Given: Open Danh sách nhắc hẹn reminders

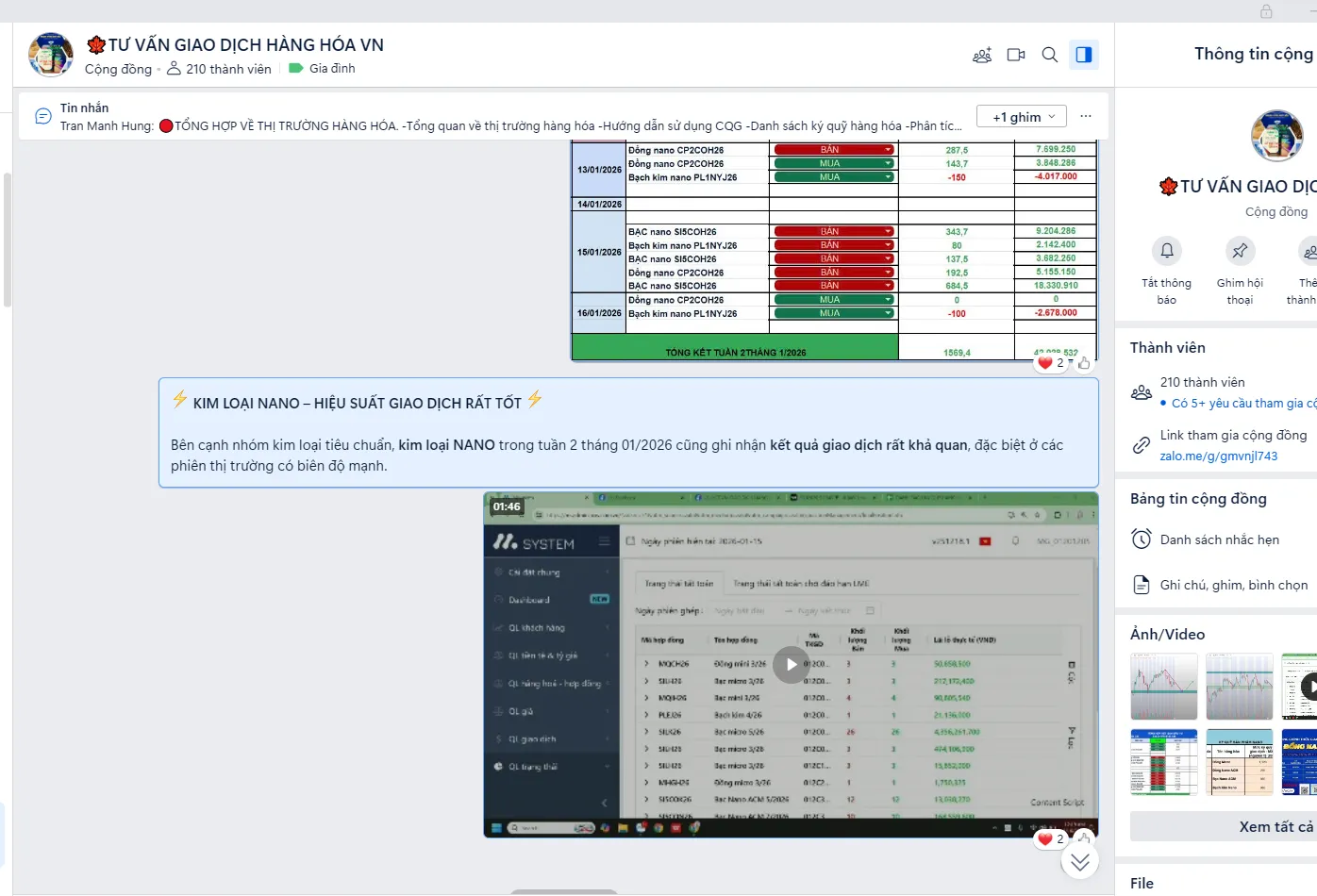Looking at the screenshot, I should 1219,539.
